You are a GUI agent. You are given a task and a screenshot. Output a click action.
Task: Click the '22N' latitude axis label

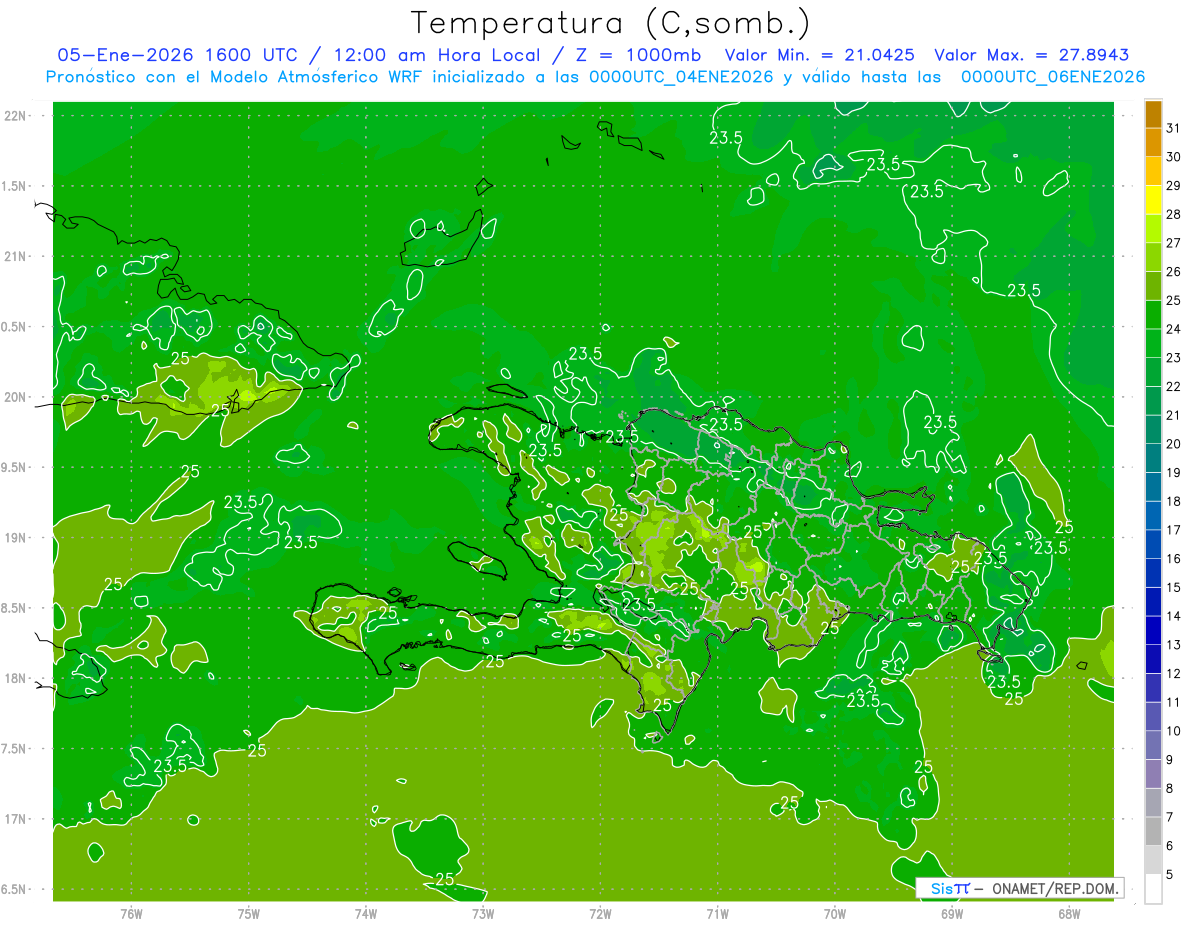17,116
